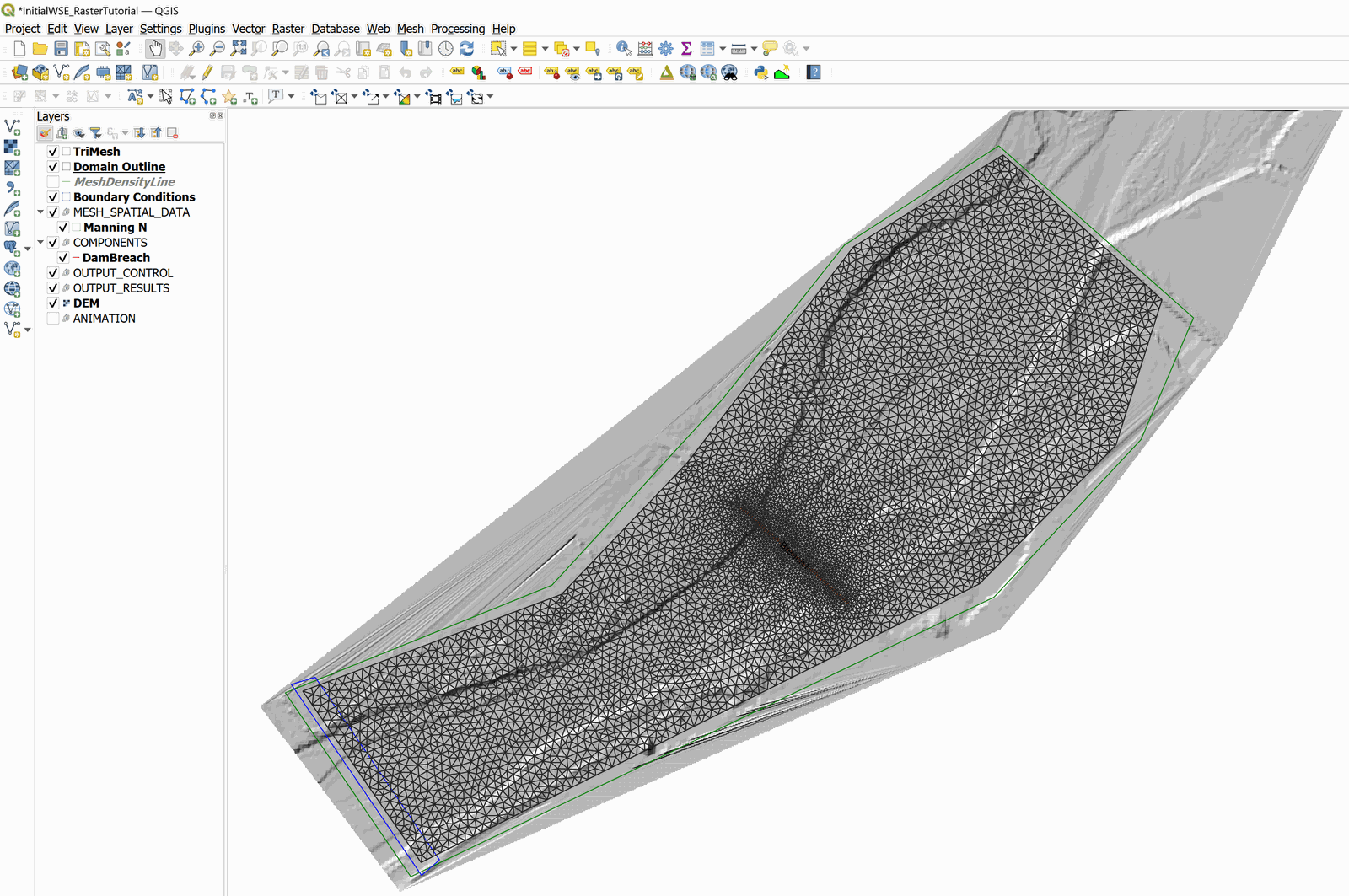Open the Processing menu
This screenshot has height=896, width=1349.
[x=457, y=29]
